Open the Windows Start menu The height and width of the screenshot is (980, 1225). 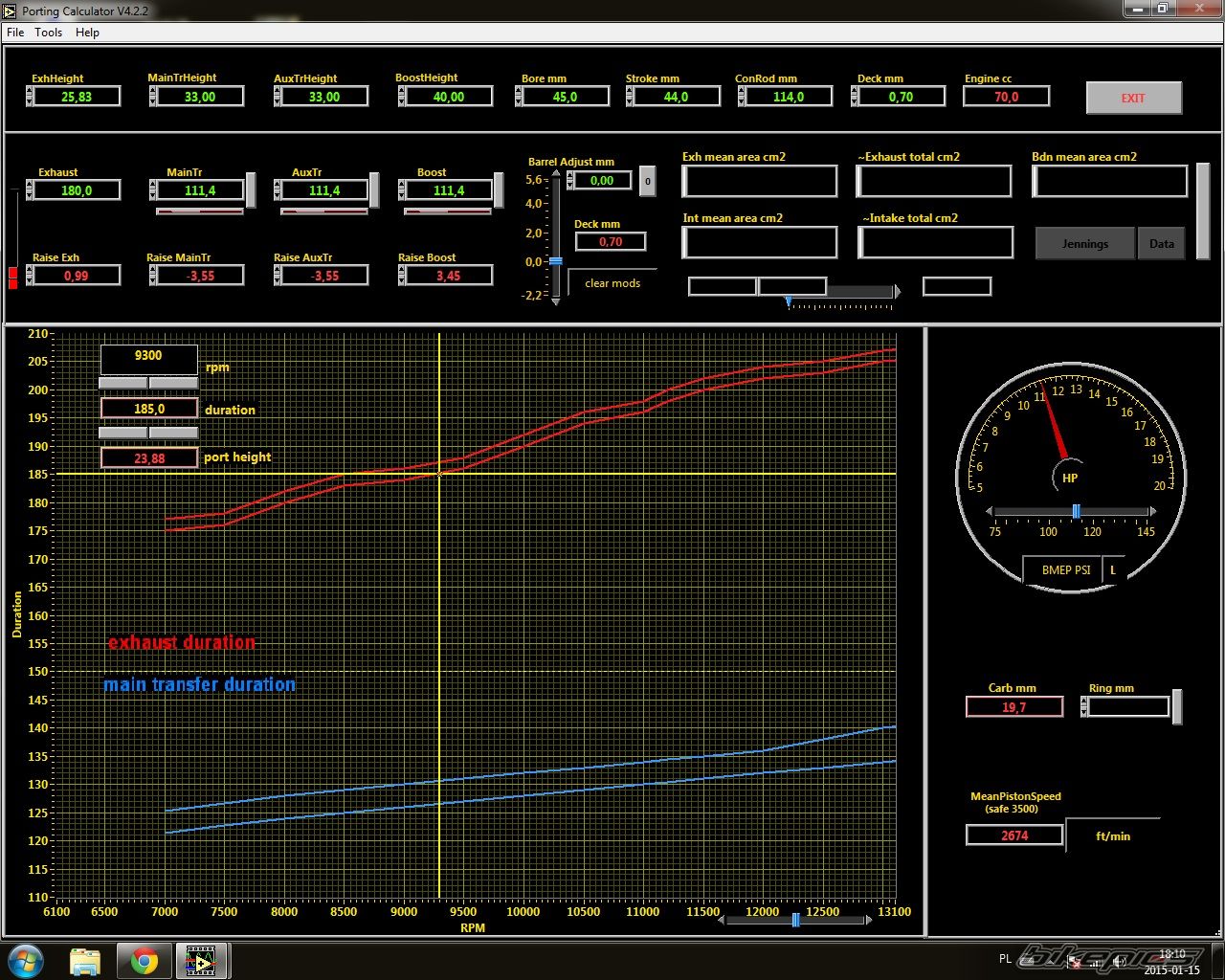click(26, 960)
